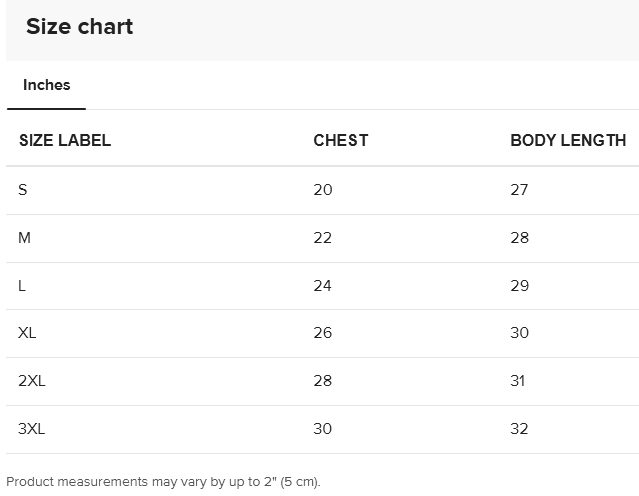Select the 2XL size label
This screenshot has width=639, height=496.
pyautogui.click(x=31, y=381)
